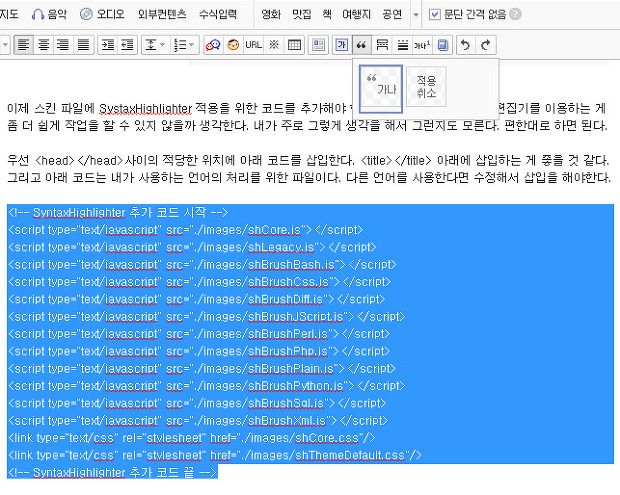The image size is (620, 495).
Task: Click the shBrushPerl.js script line
Action: click(199, 334)
